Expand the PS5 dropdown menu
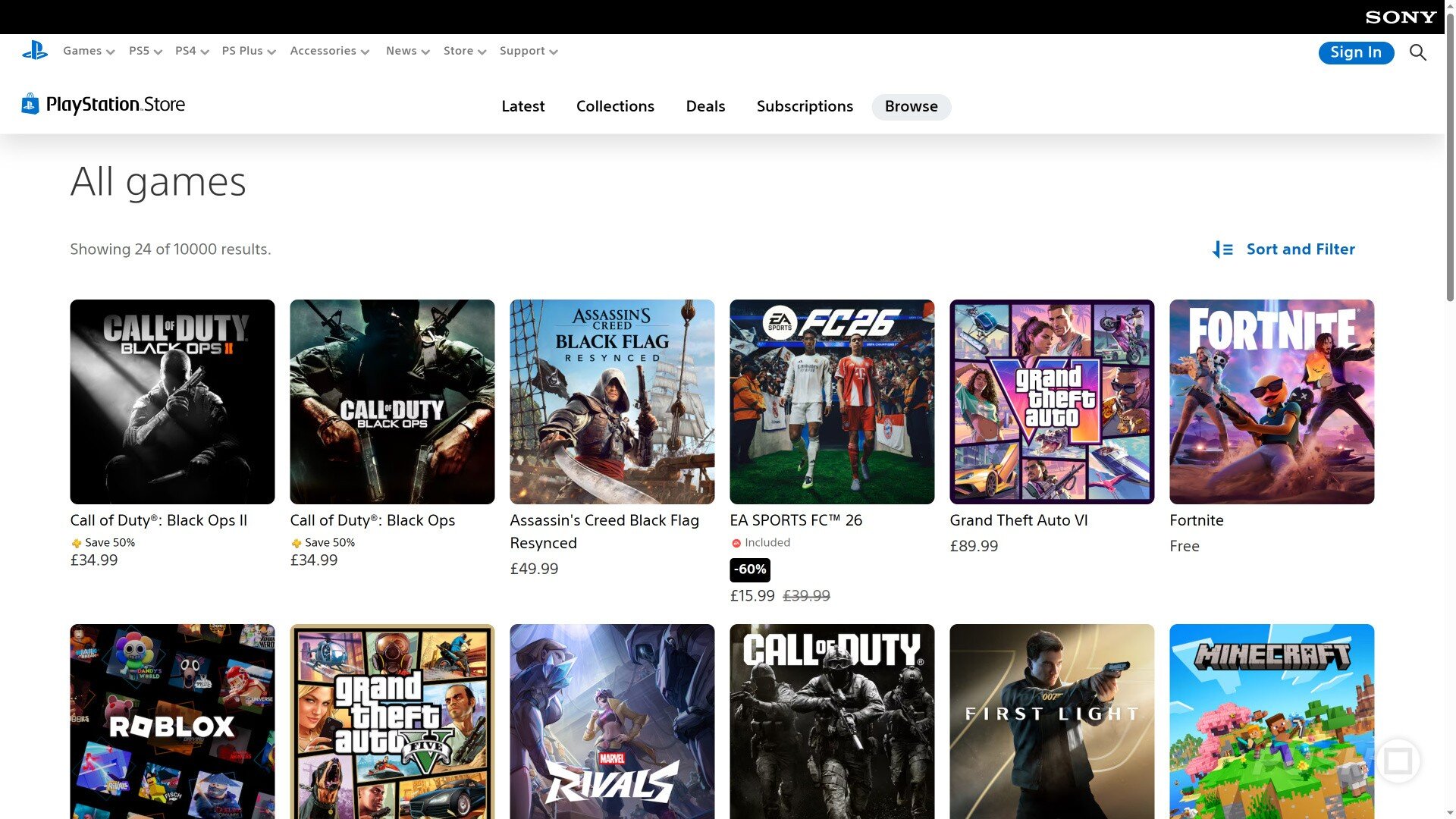The height and width of the screenshot is (819, 1456). pos(146,51)
